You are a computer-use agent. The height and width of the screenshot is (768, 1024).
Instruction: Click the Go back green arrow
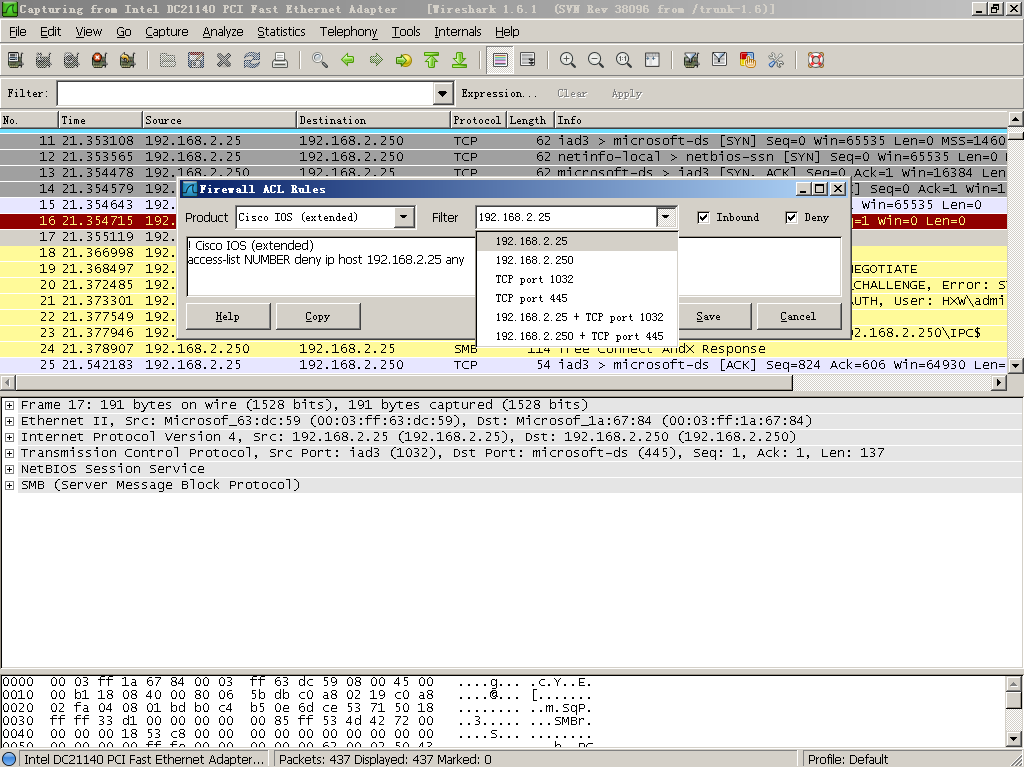[348, 60]
